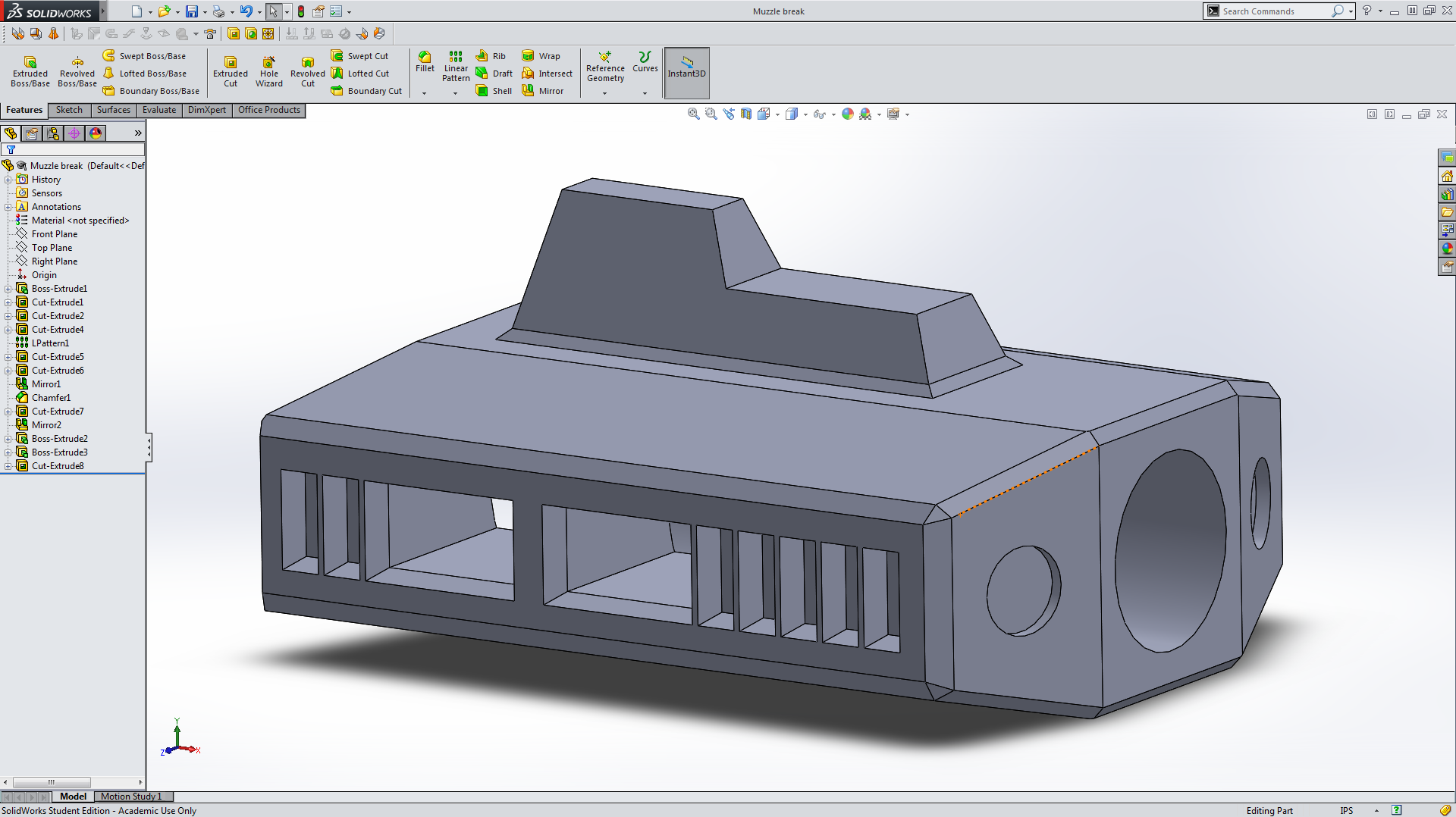1456x817 pixels.
Task: Select the Swept Cut command
Action: (x=359, y=56)
